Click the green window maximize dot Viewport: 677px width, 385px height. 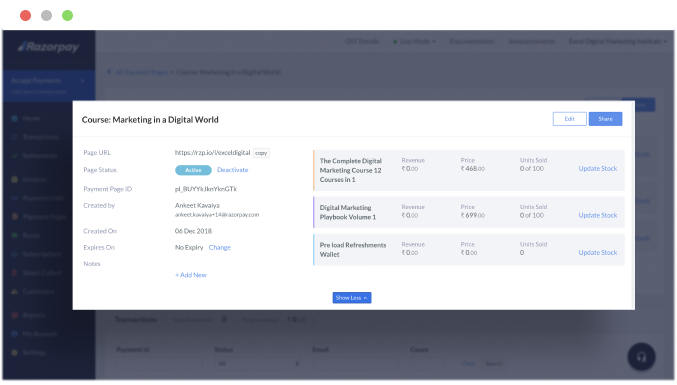67,16
